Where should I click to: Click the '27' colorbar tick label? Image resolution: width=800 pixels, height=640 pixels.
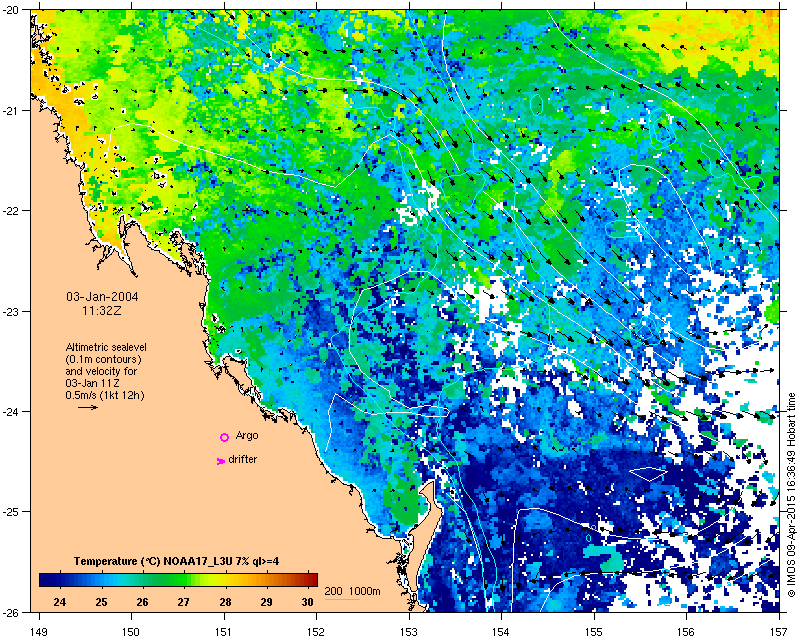click(x=183, y=602)
